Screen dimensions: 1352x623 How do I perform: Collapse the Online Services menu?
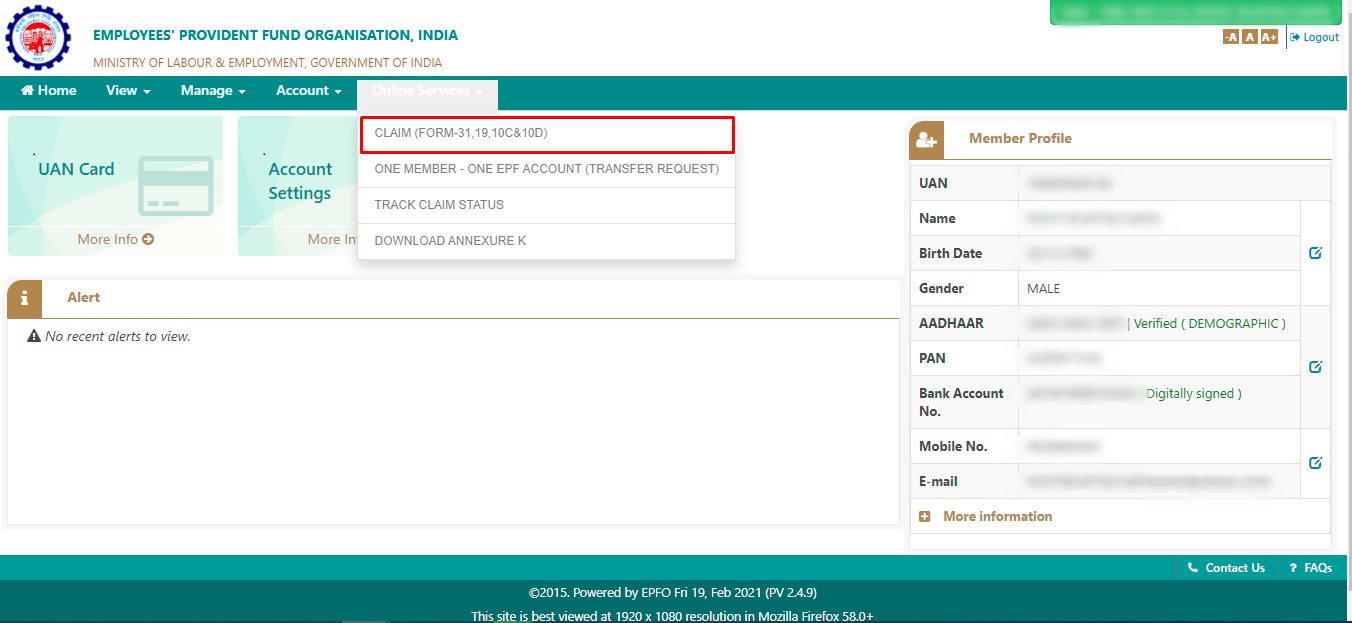point(427,91)
